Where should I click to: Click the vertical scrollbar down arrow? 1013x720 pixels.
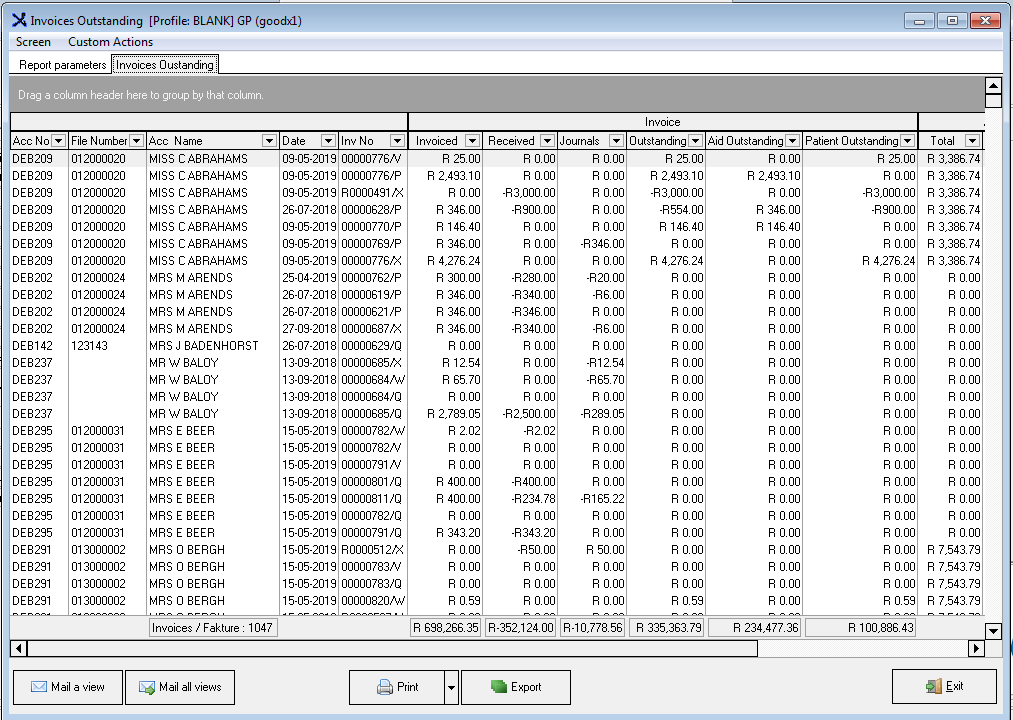click(x=993, y=631)
